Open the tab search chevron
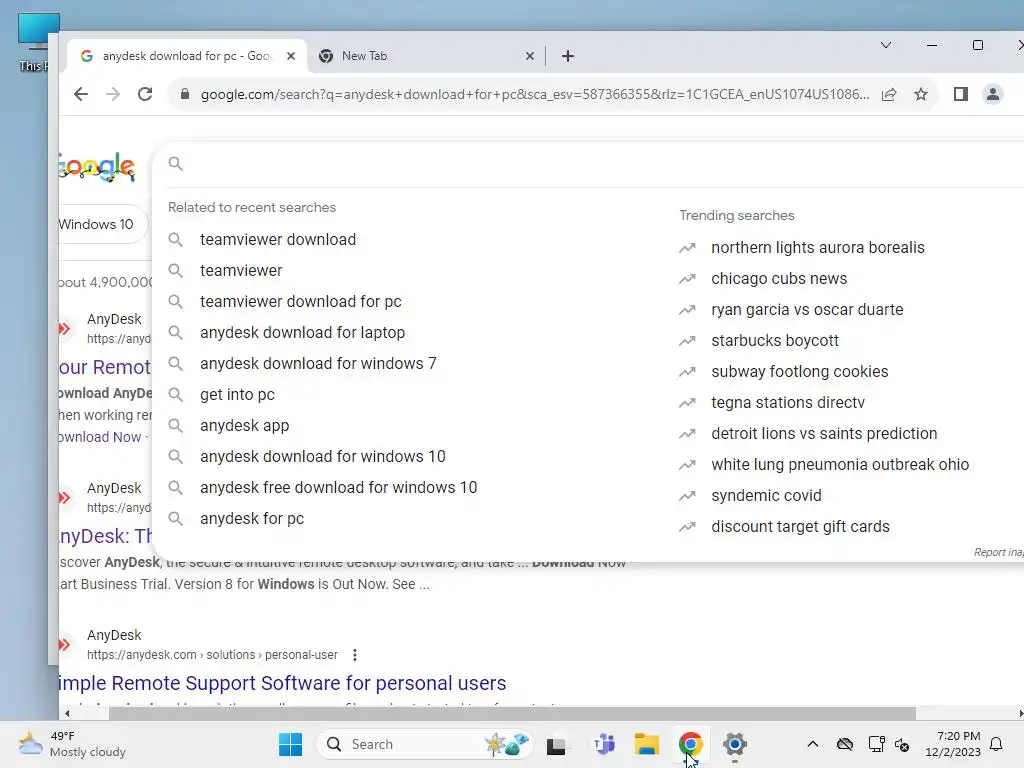 (886, 45)
